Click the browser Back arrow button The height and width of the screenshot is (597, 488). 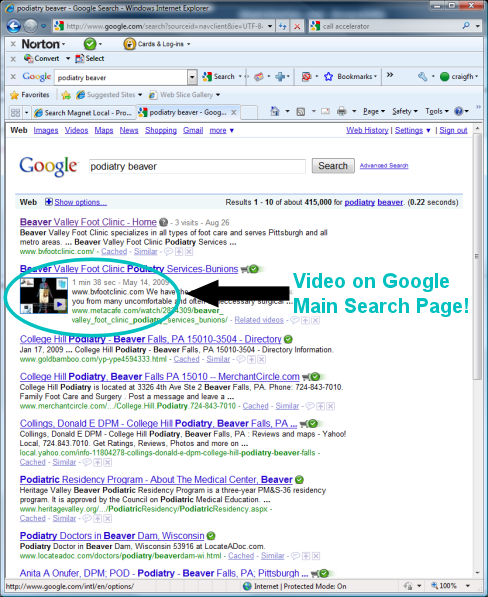click(14, 26)
